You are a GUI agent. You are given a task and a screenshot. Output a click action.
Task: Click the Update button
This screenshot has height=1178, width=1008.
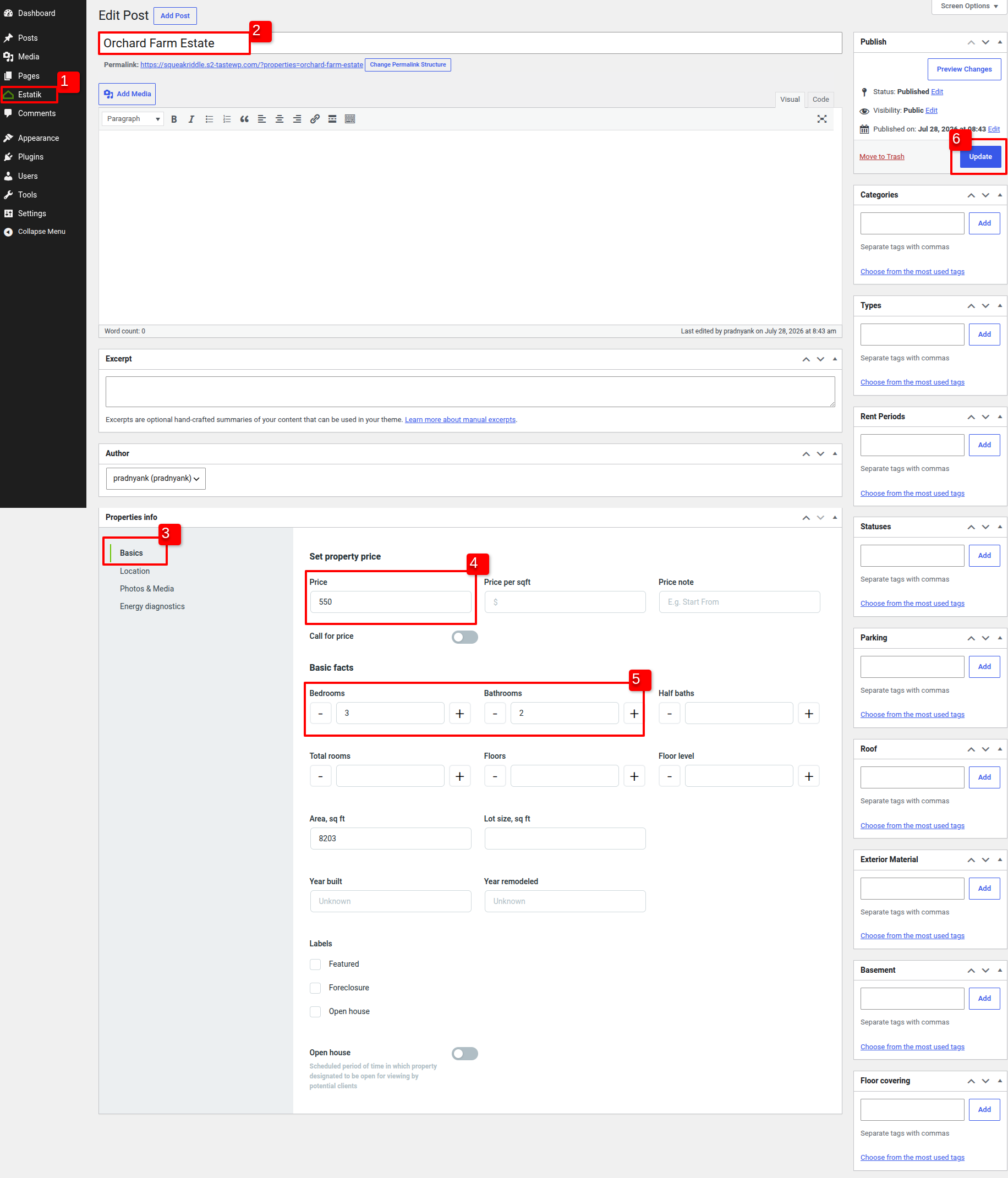click(980, 157)
